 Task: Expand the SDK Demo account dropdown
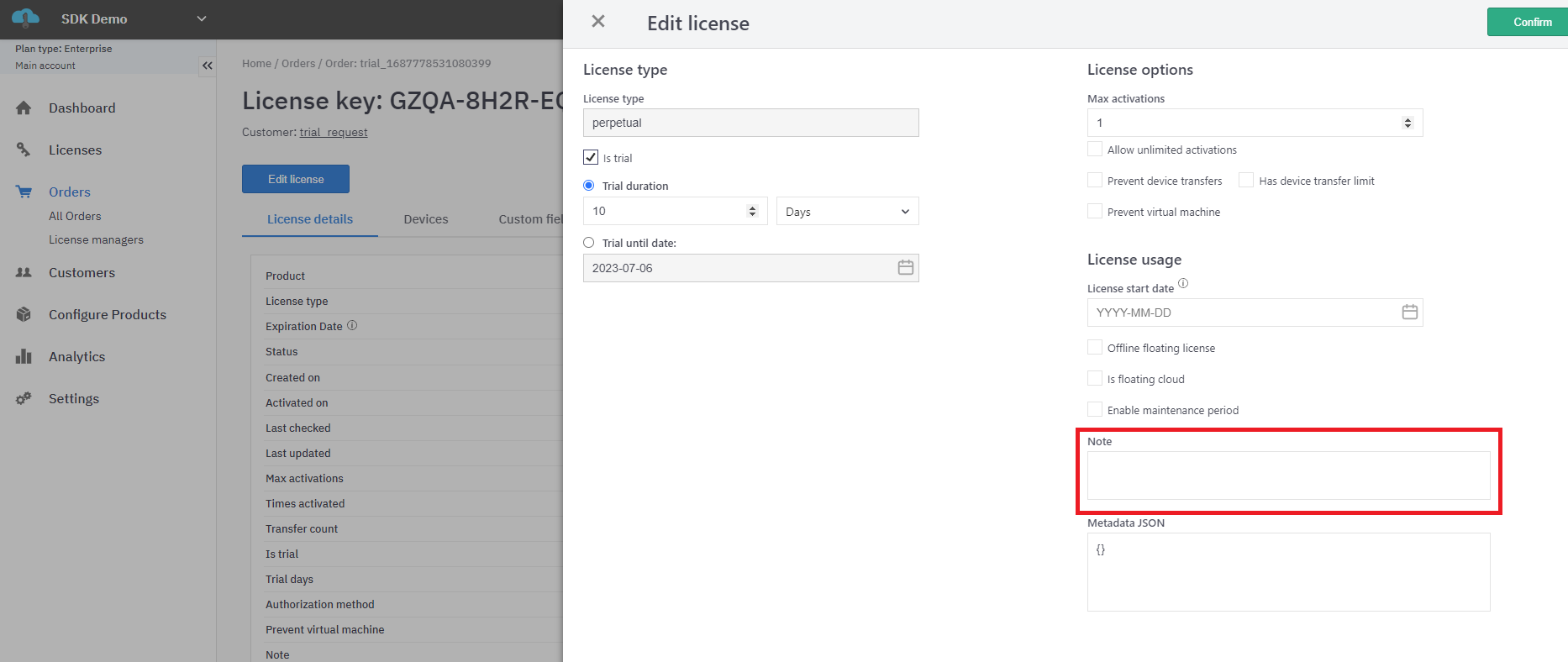point(201,18)
